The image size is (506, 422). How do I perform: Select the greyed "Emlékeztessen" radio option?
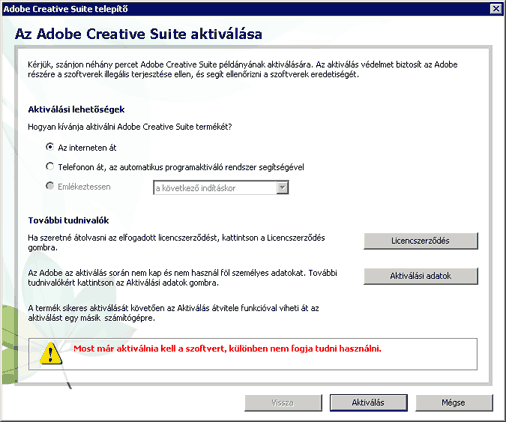pos(50,186)
